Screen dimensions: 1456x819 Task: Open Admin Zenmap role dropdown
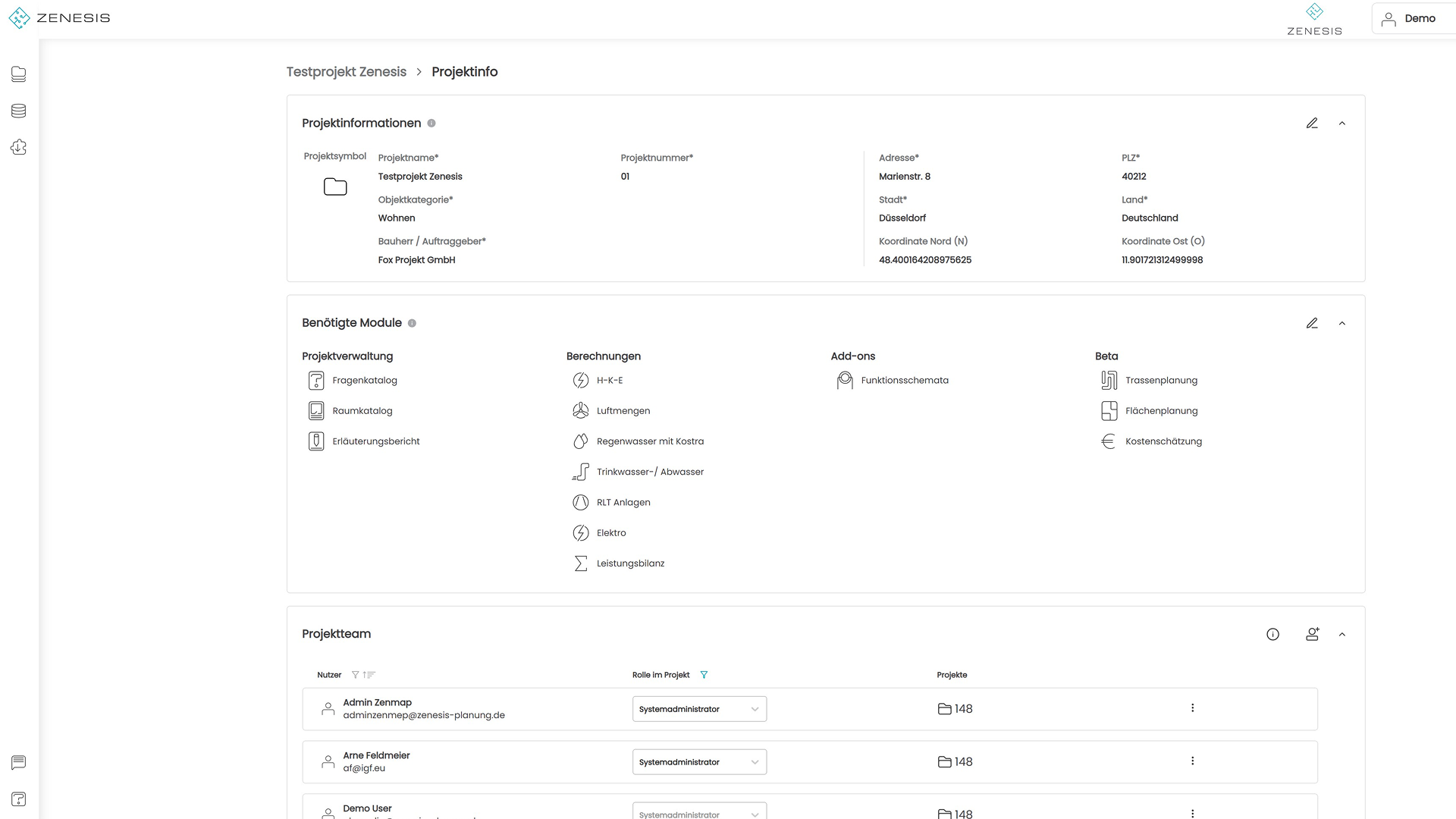pyautogui.click(x=698, y=708)
